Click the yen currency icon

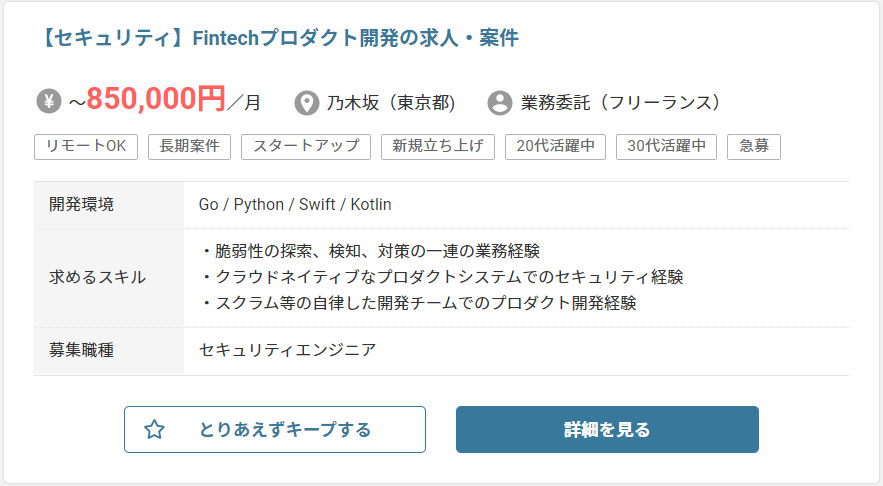[x=49, y=101]
